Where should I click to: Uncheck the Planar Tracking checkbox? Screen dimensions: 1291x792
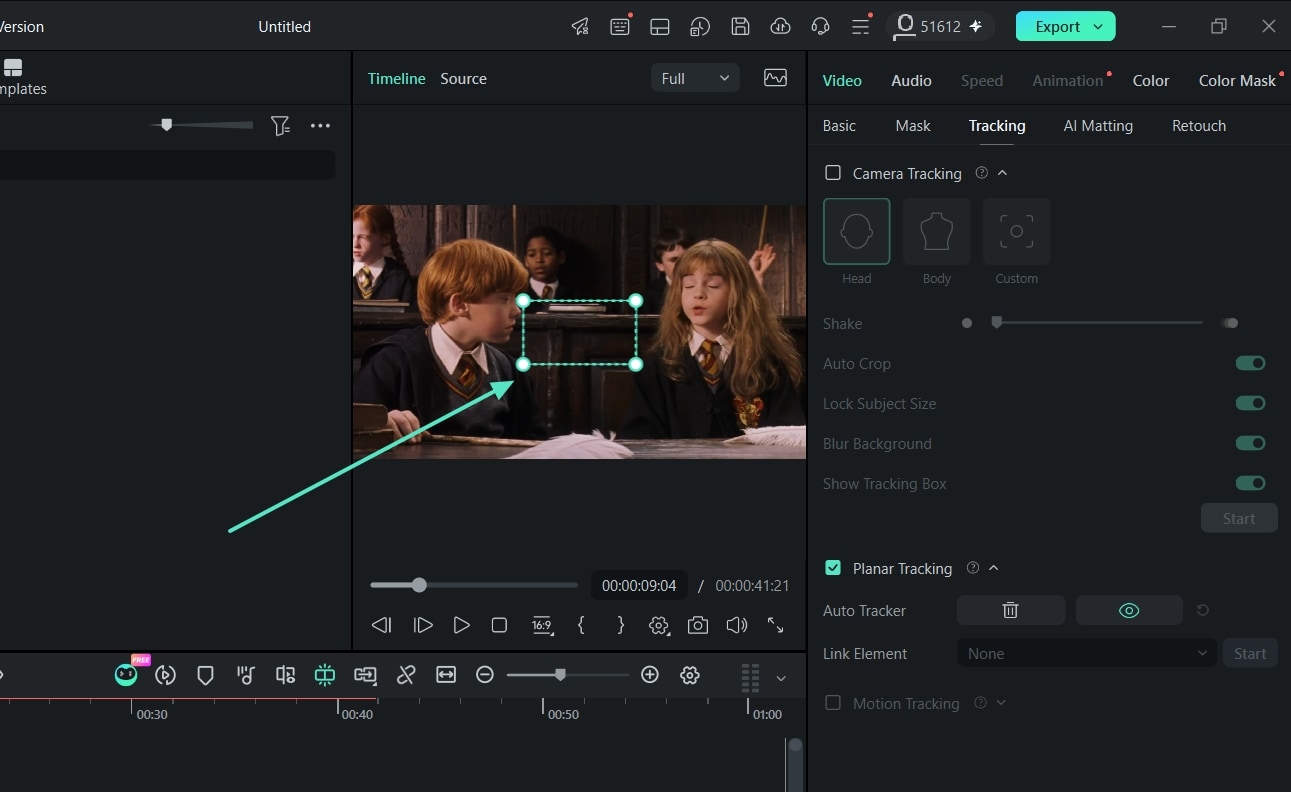833,568
